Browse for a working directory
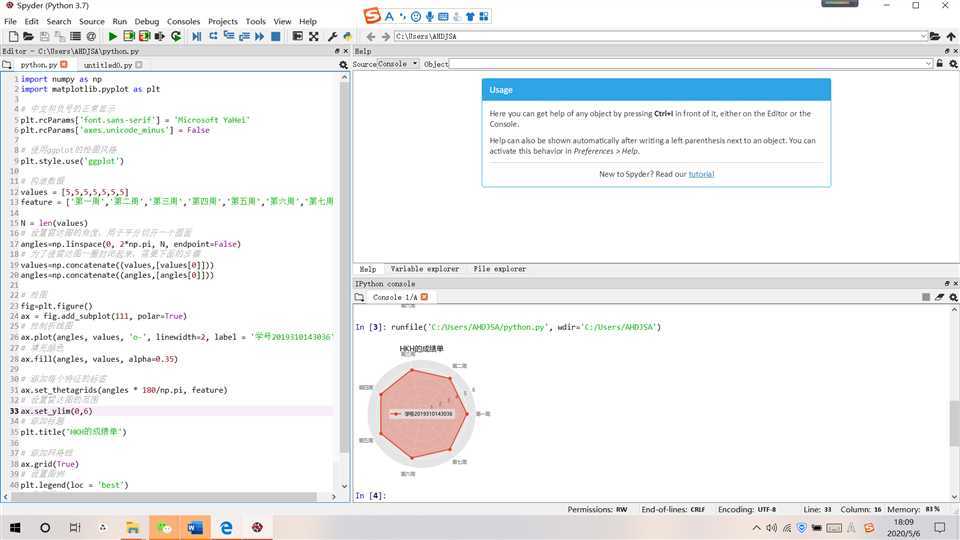960x540 pixels. click(x=935, y=37)
